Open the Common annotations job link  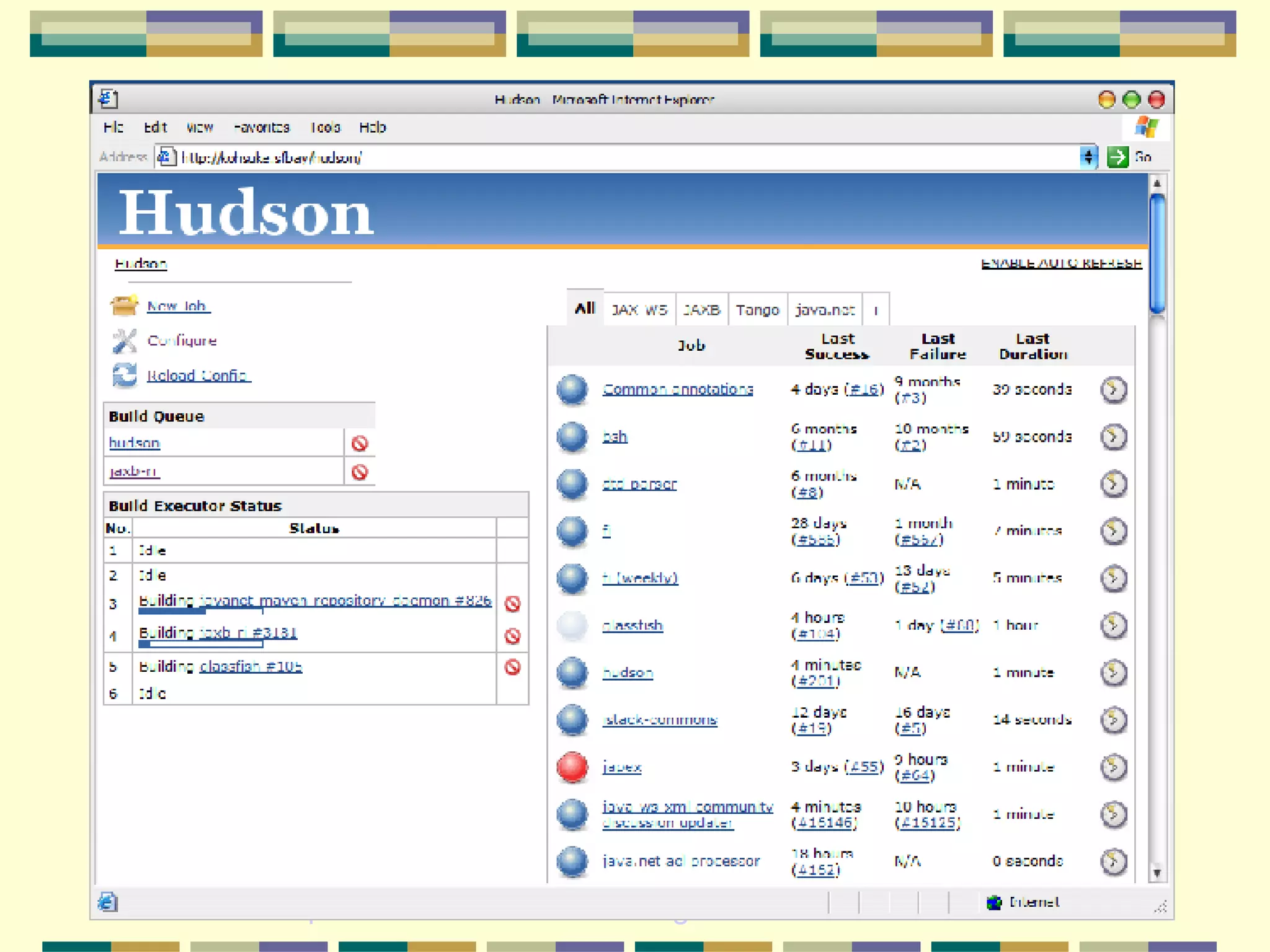(678, 389)
